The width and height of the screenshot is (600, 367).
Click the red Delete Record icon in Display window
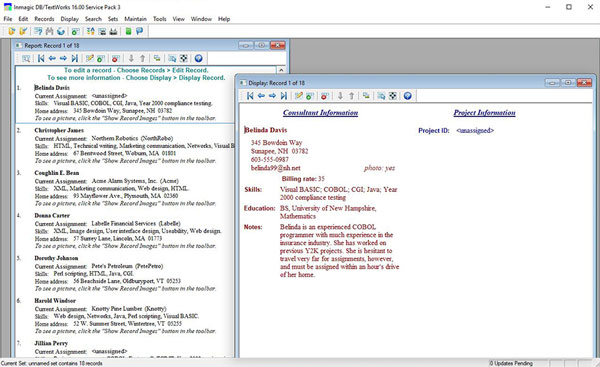pyautogui.click(x=325, y=96)
